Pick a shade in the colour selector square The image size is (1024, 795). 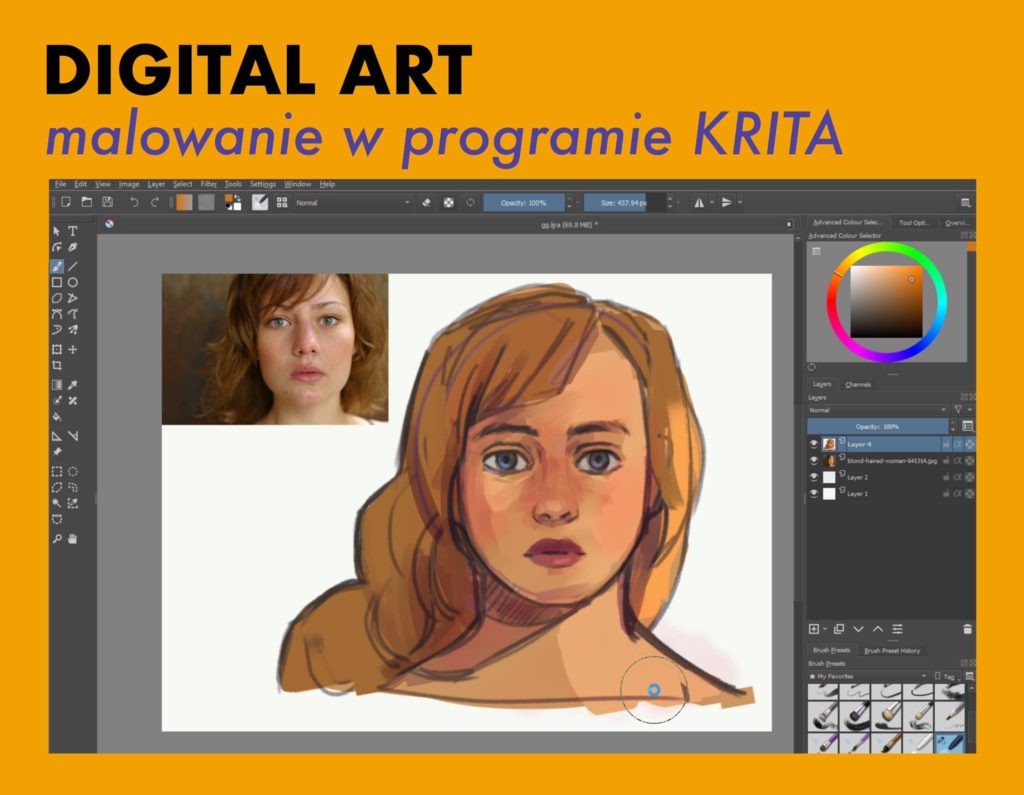(x=886, y=301)
